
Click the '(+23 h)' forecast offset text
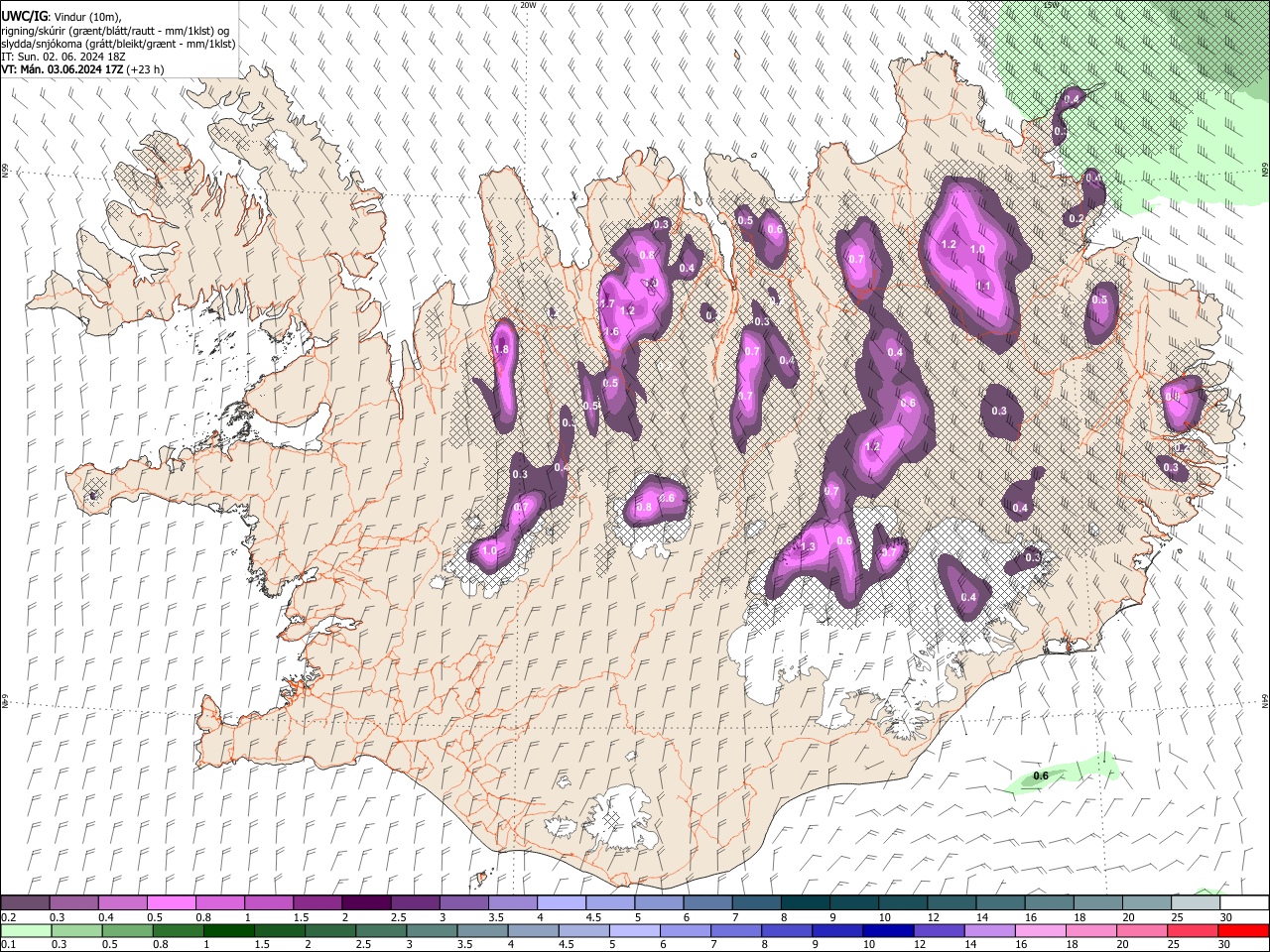pyautogui.click(x=145, y=69)
